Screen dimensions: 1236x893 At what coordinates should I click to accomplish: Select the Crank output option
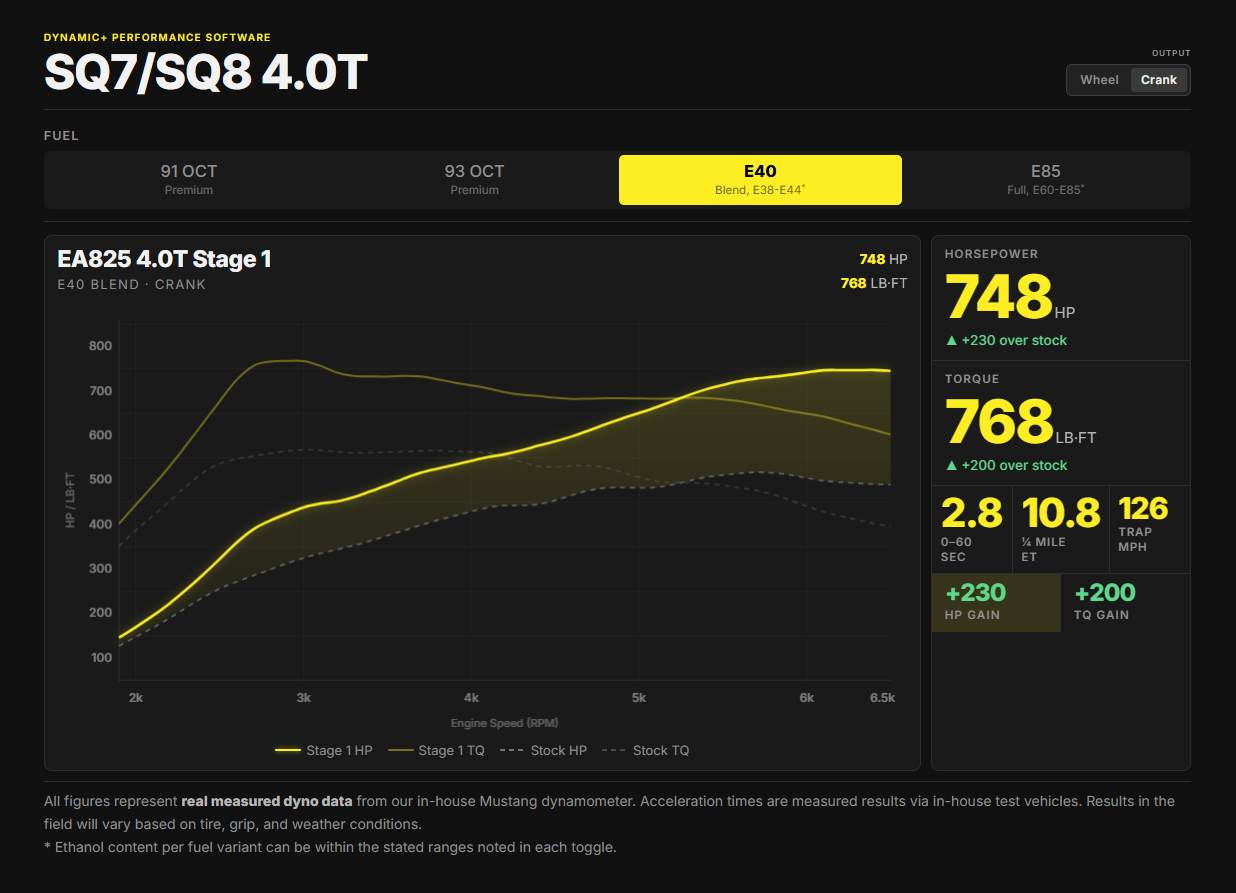click(1159, 80)
